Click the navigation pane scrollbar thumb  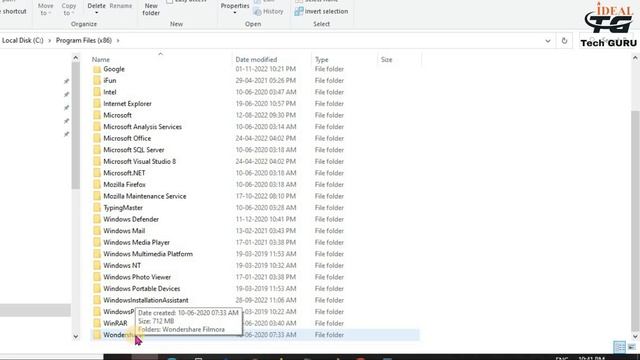point(76,126)
